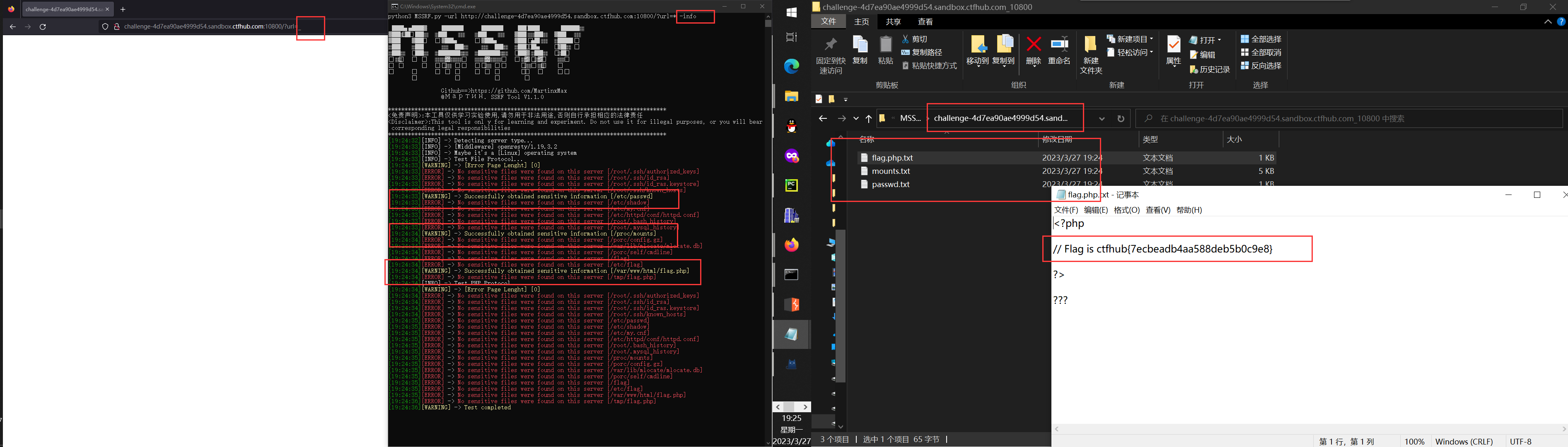This screenshot has height=447, width=1568.
Task: Reload the page in the browser
Action: coord(43,27)
